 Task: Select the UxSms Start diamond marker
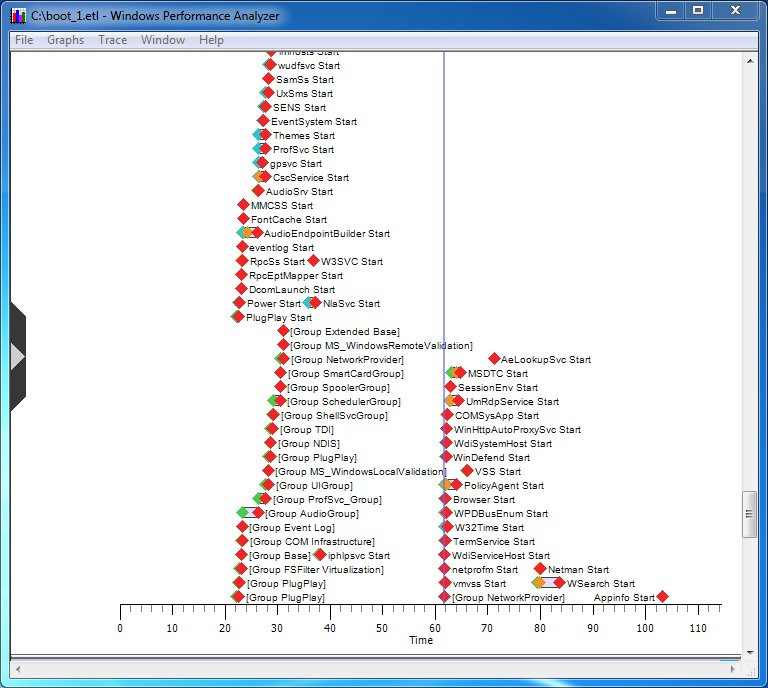267,93
